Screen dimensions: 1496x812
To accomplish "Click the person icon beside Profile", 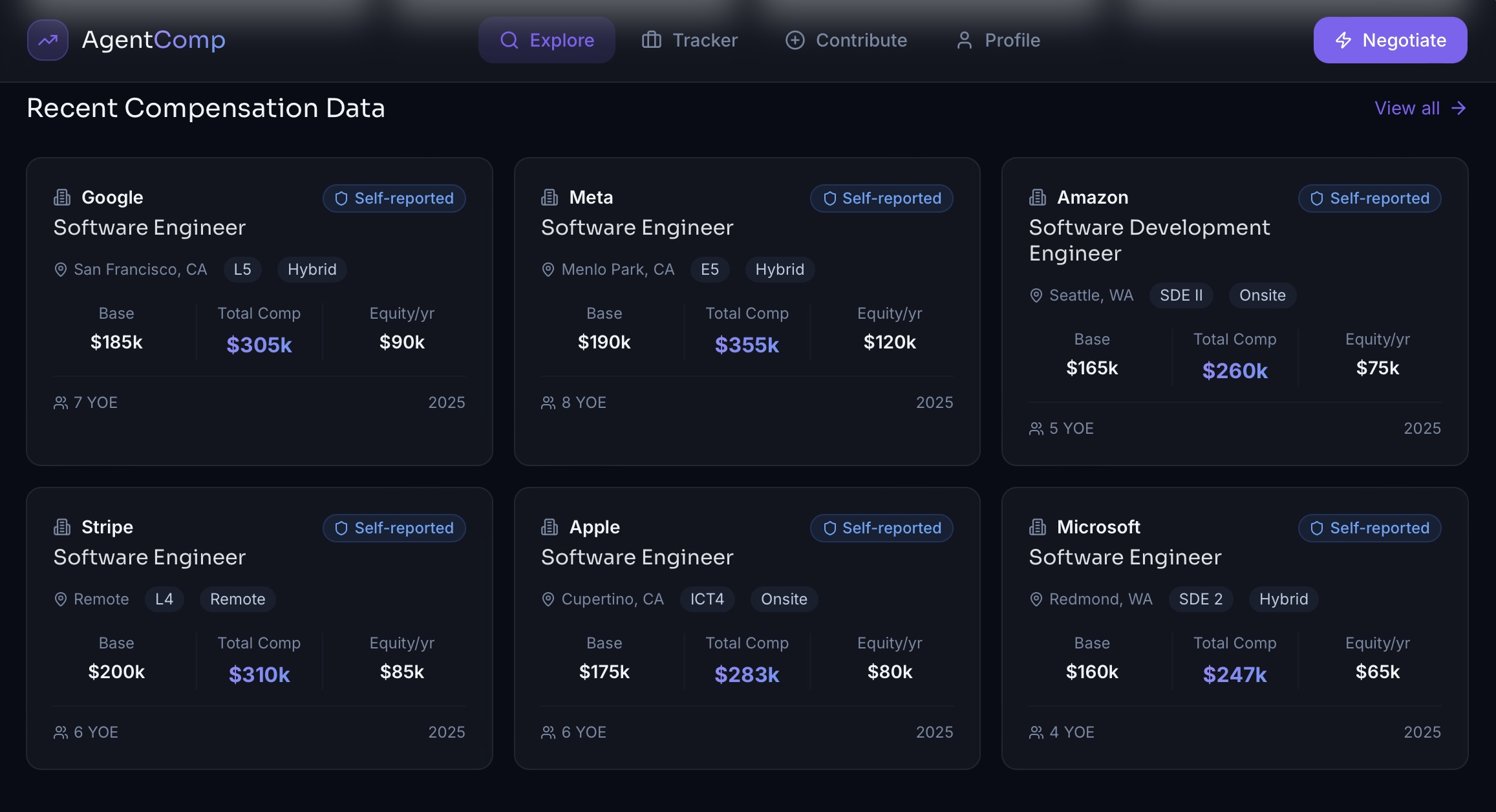I will pos(964,40).
